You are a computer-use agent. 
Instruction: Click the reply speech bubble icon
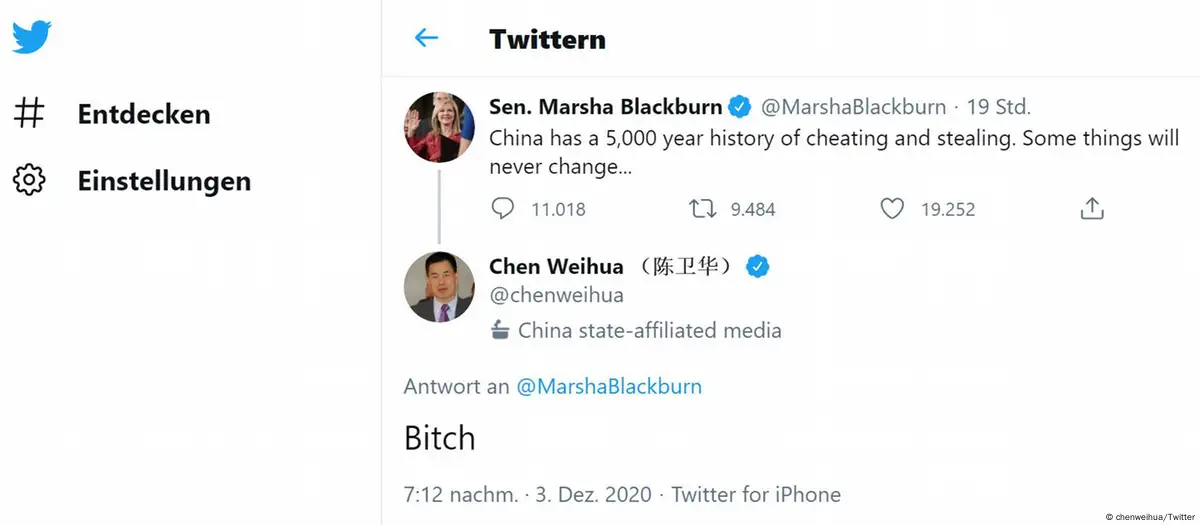point(503,209)
